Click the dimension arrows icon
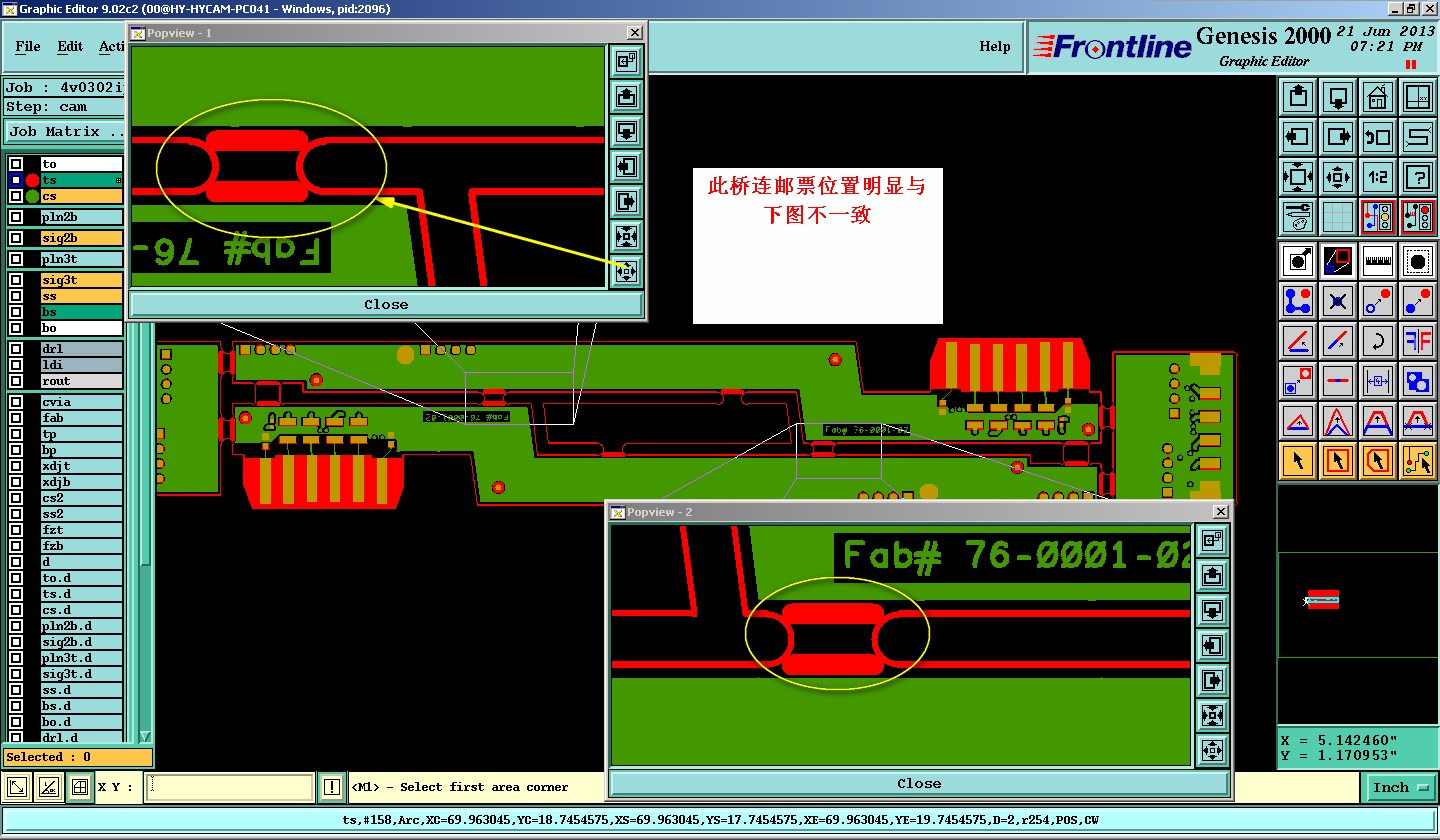1440x840 pixels. pos(1378,380)
